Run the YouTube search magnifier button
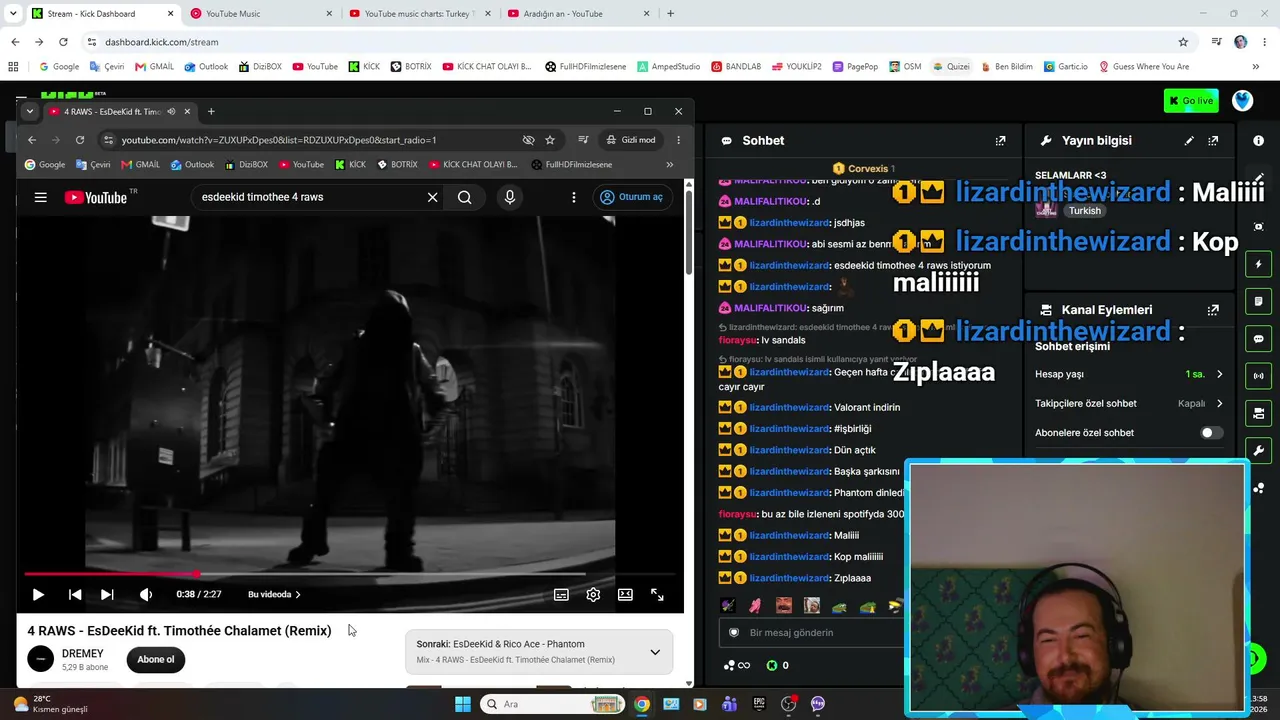 [x=465, y=197]
